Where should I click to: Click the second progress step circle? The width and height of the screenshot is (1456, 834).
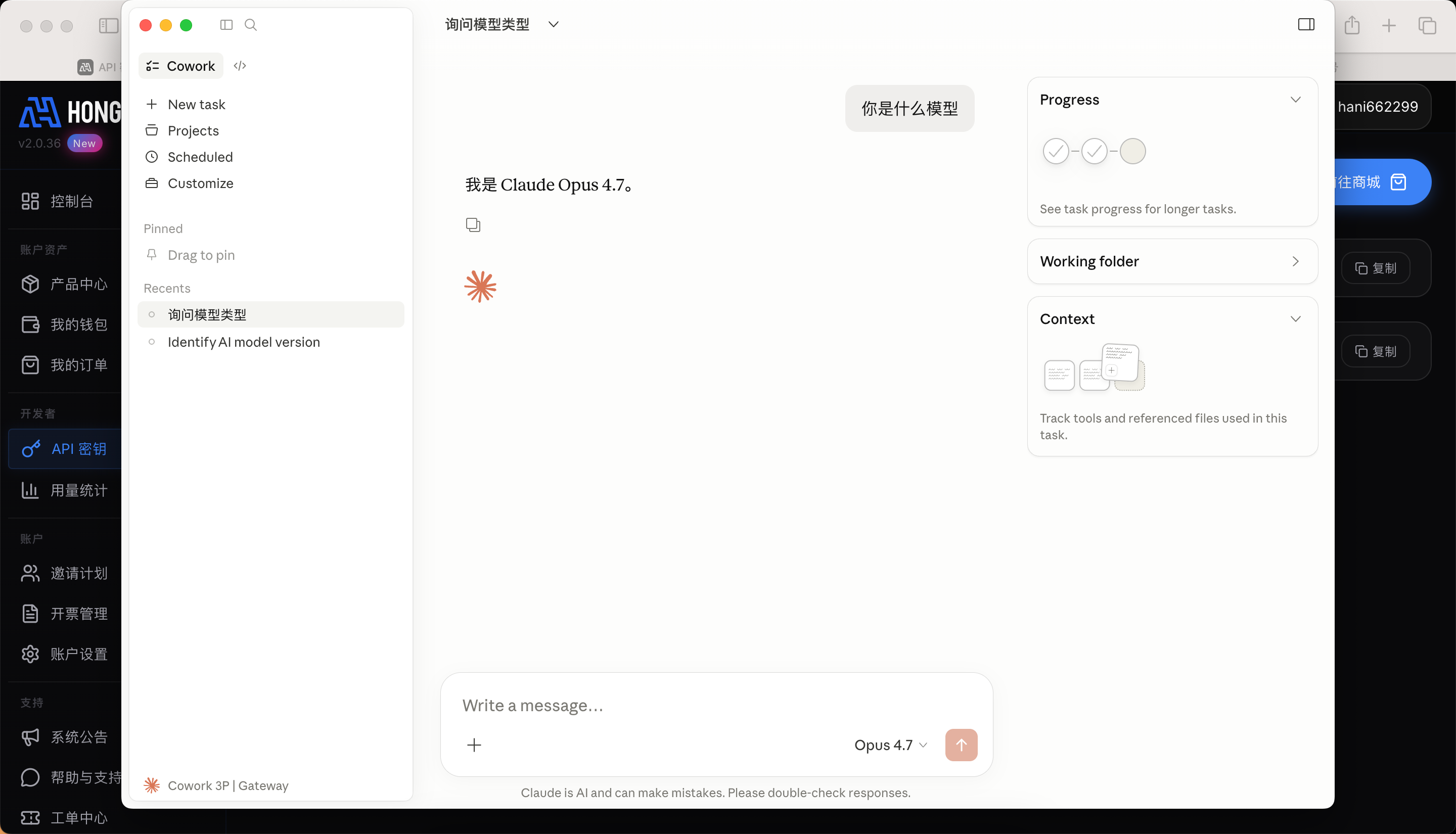pyautogui.click(x=1094, y=151)
